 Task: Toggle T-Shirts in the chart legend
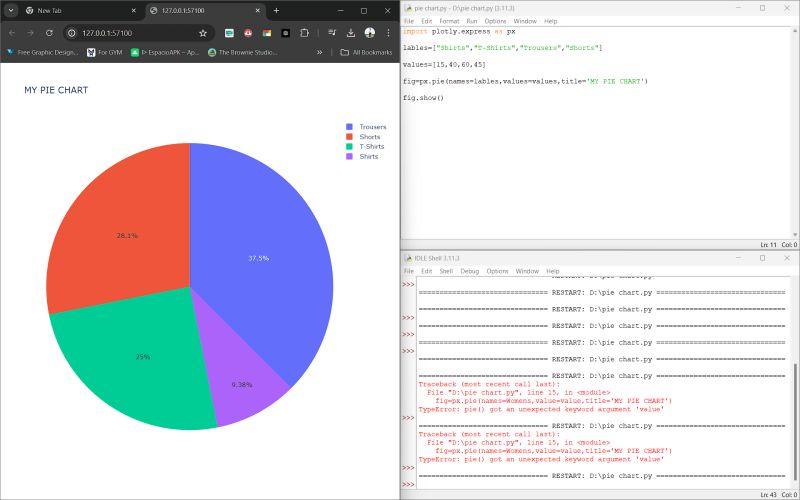pyautogui.click(x=370, y=147)
